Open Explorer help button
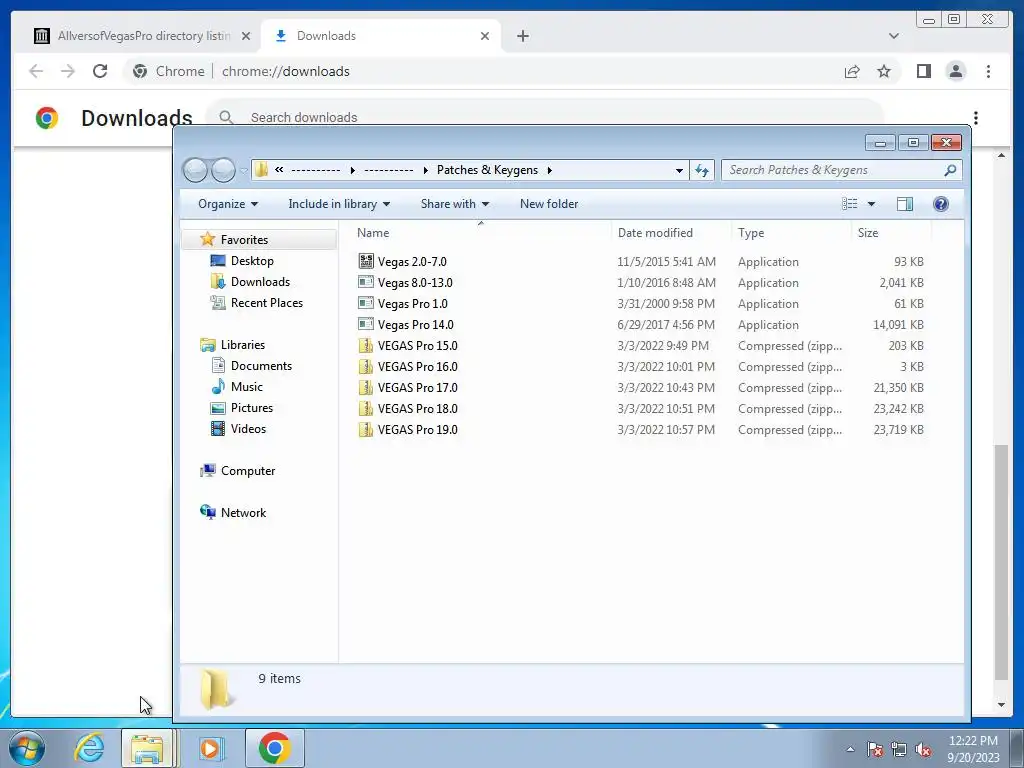The height and width of the screenshot is (768, 1024). click(940, 204)
